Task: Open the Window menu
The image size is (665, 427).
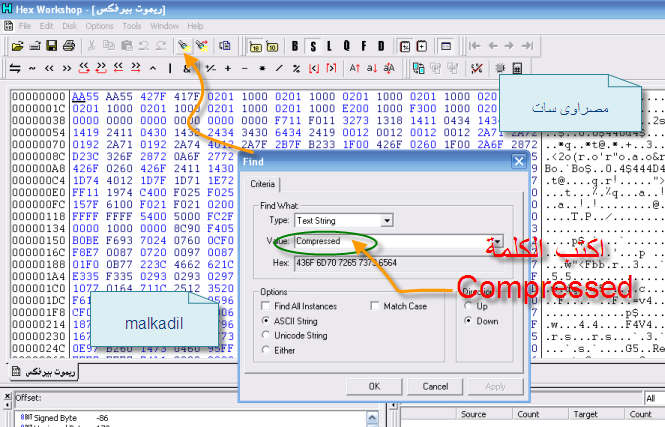Action: 164,26
